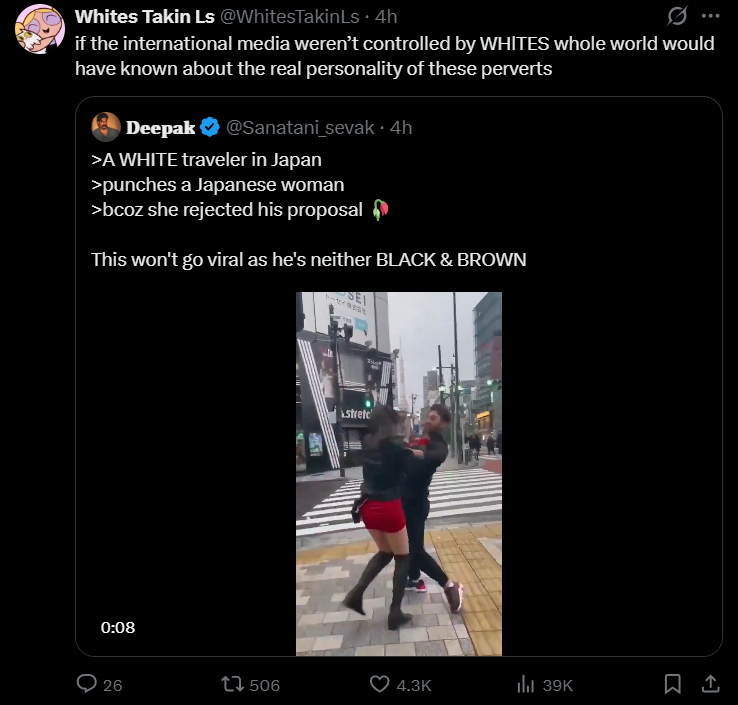Click the share upload icon
Screen dimensions: 738x705
711,684
